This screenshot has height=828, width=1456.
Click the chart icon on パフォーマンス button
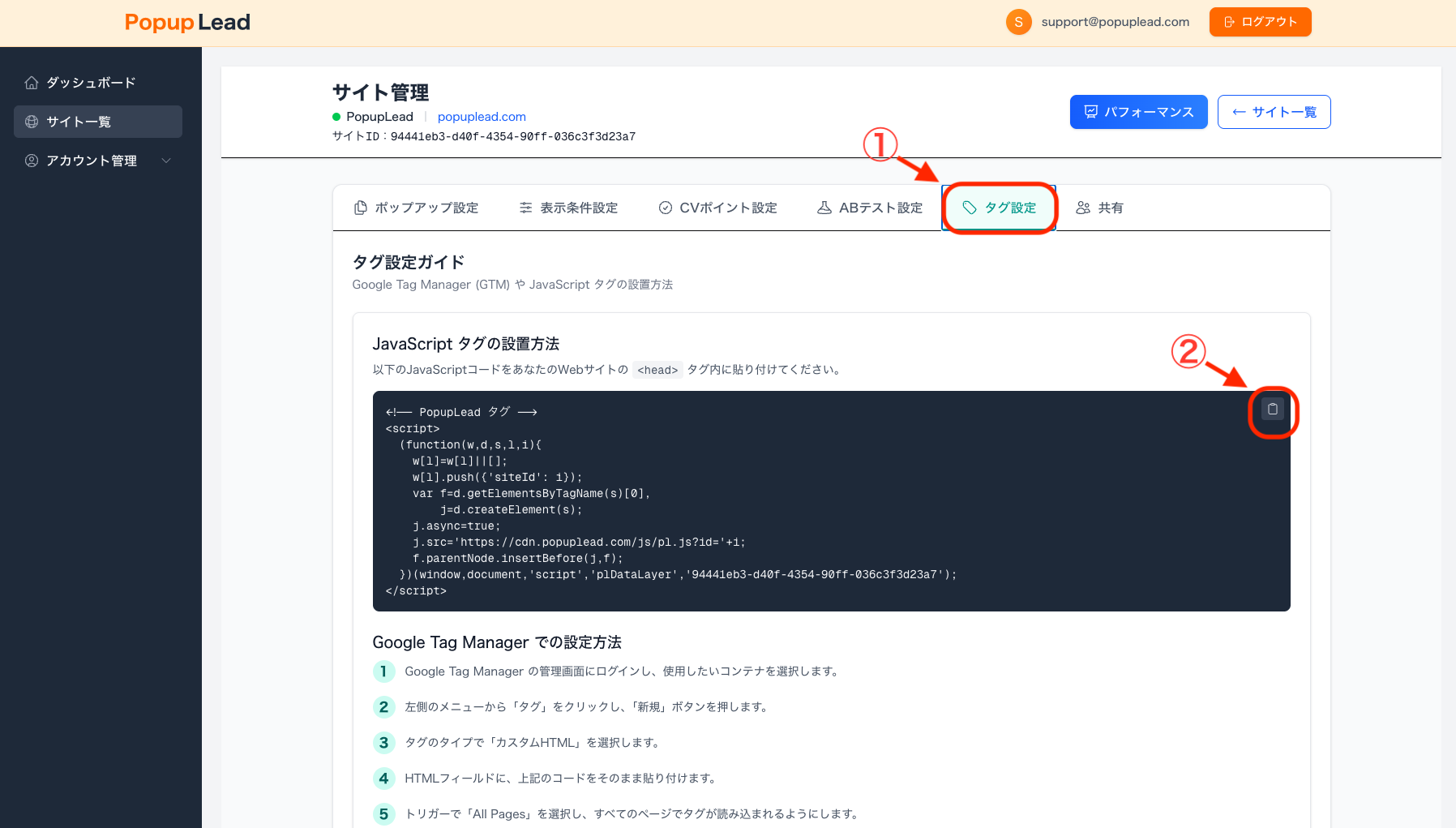click(x=1090, y=112)
